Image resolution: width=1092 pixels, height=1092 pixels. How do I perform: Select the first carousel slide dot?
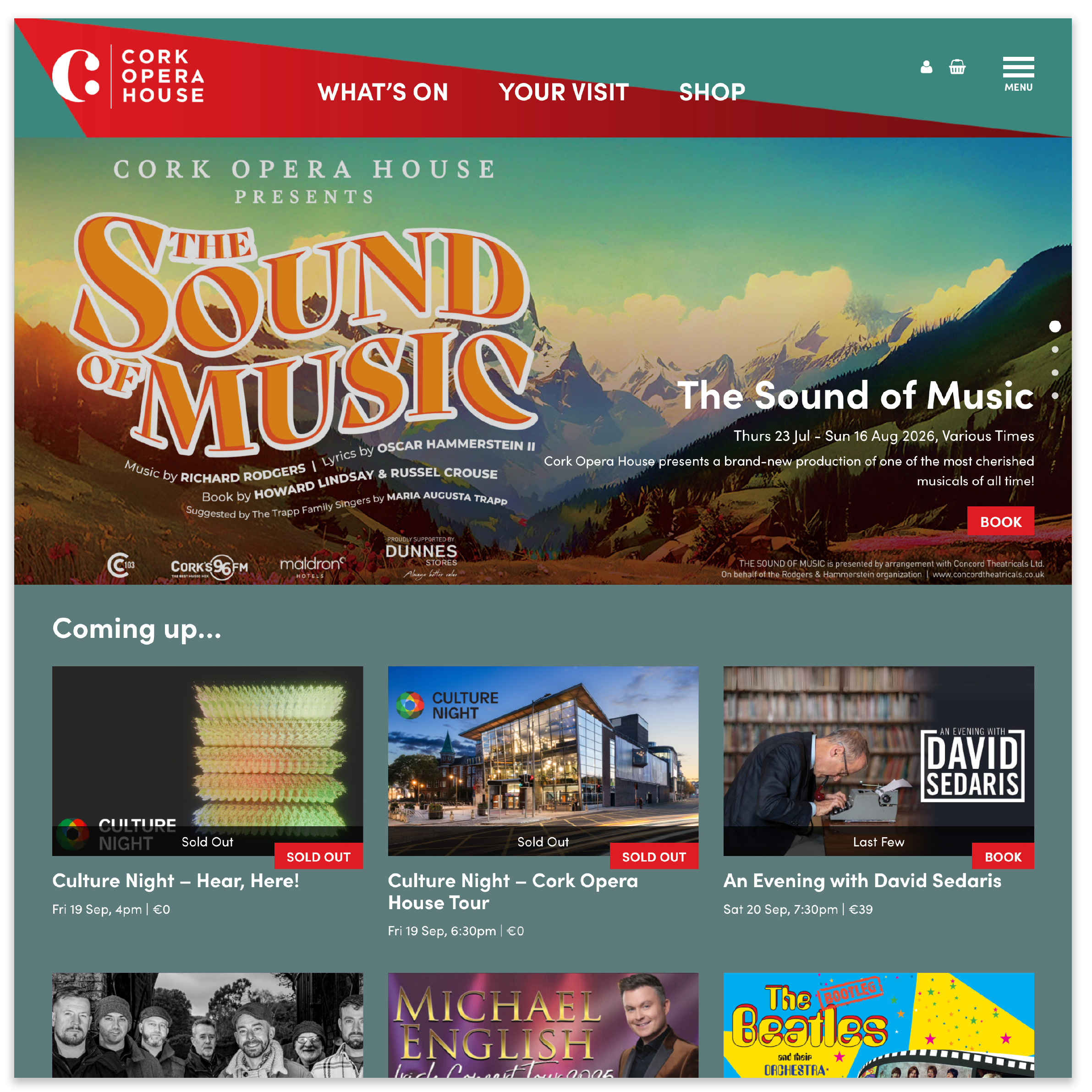[1055, 326]
